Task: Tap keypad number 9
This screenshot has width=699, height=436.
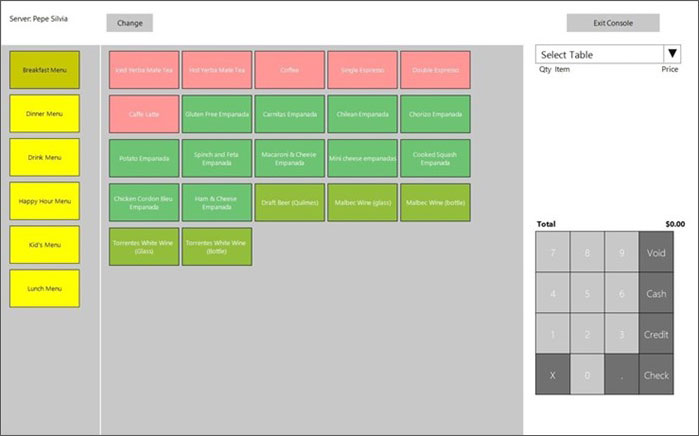Action: [621, 252]
